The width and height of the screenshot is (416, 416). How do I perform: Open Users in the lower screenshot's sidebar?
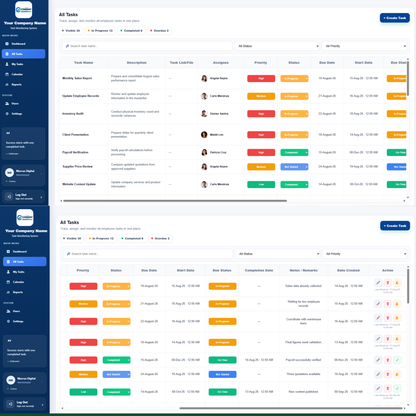(25, 311)
